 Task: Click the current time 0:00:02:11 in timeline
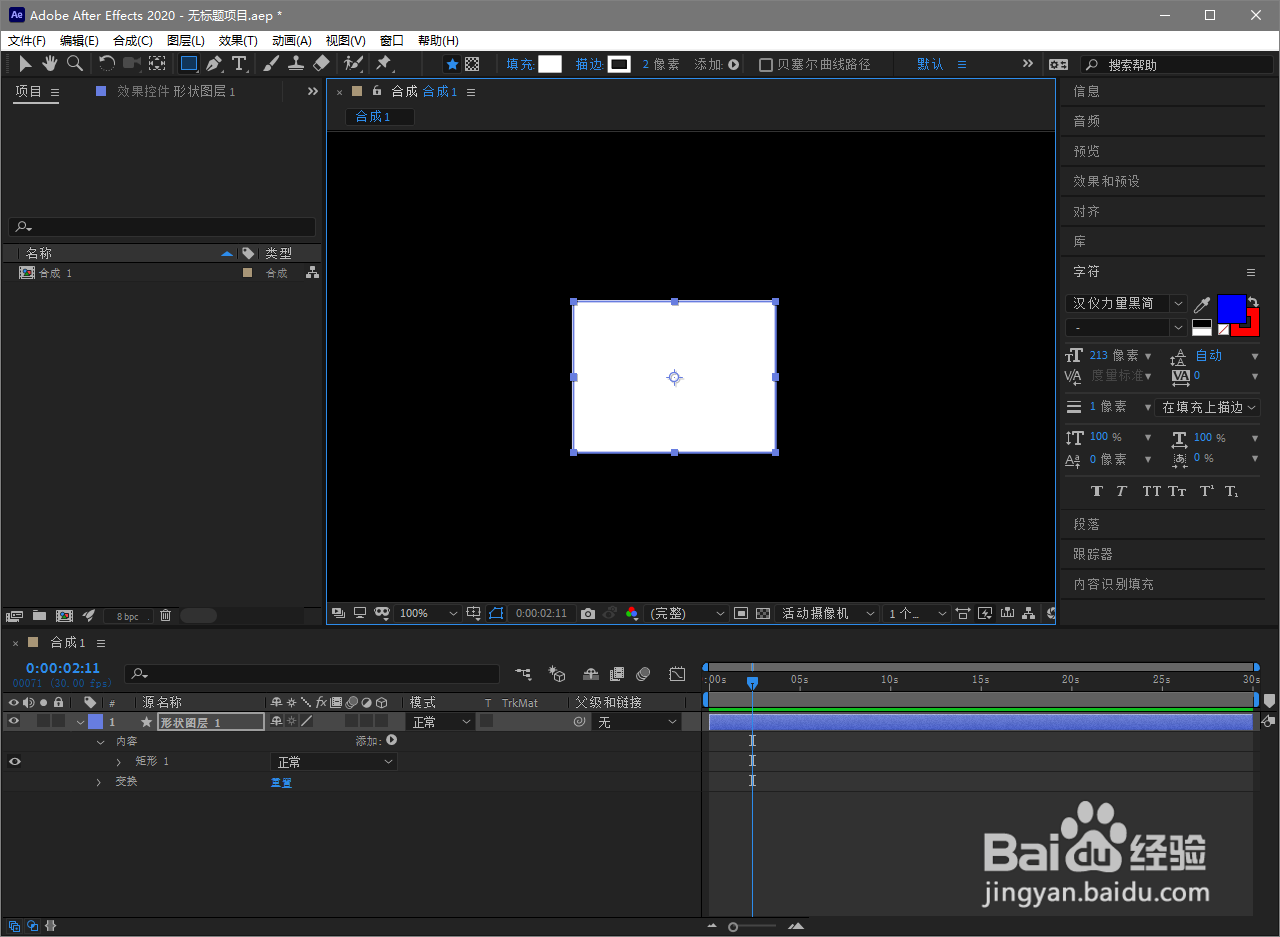pyautogui.click(x=63, y=668)
